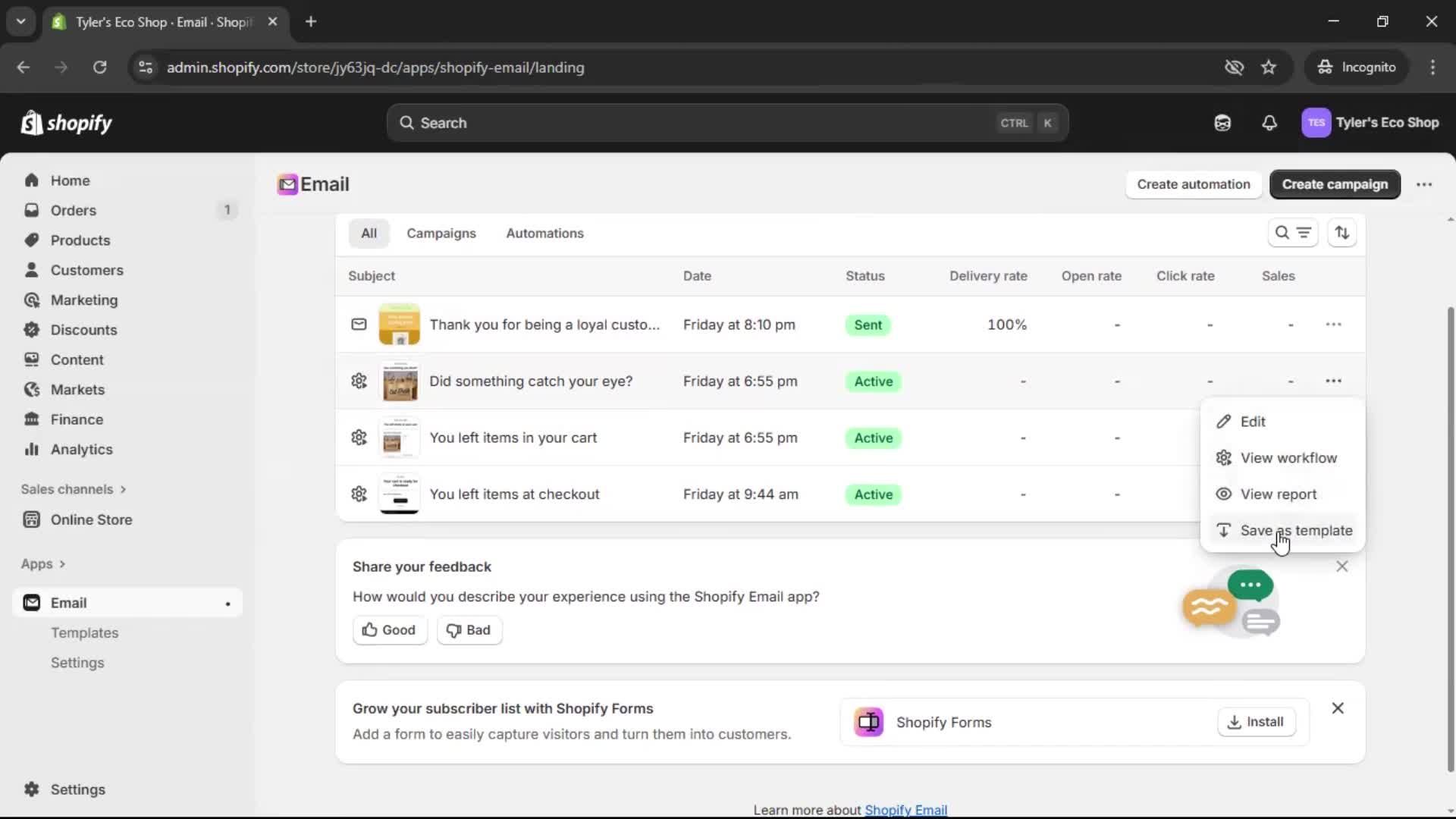Image resolution: width=1456 pixels, height=819 pixels.
Task: Switch to the All tab
Action: pyautogui.click(x=369, y=234)
